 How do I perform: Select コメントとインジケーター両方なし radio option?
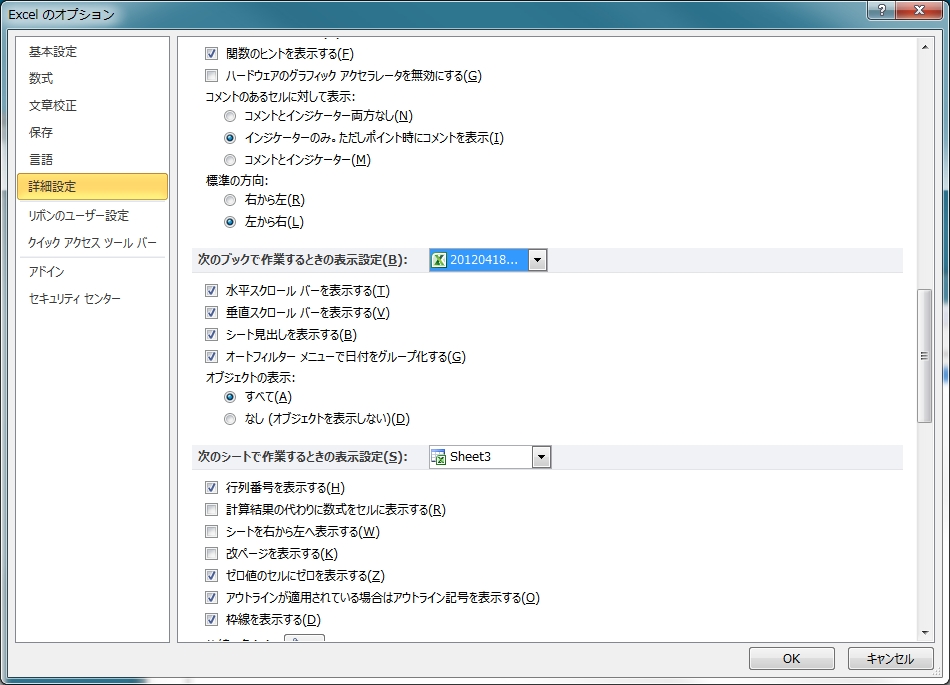click(x=230, y=116)
